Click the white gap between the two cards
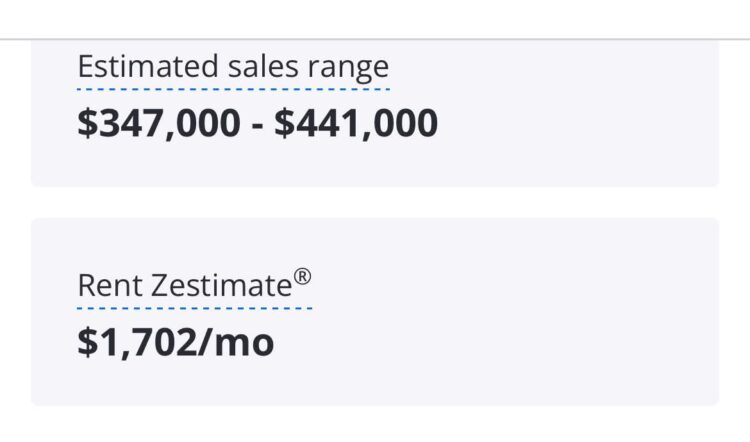 [x=375, y=202]
